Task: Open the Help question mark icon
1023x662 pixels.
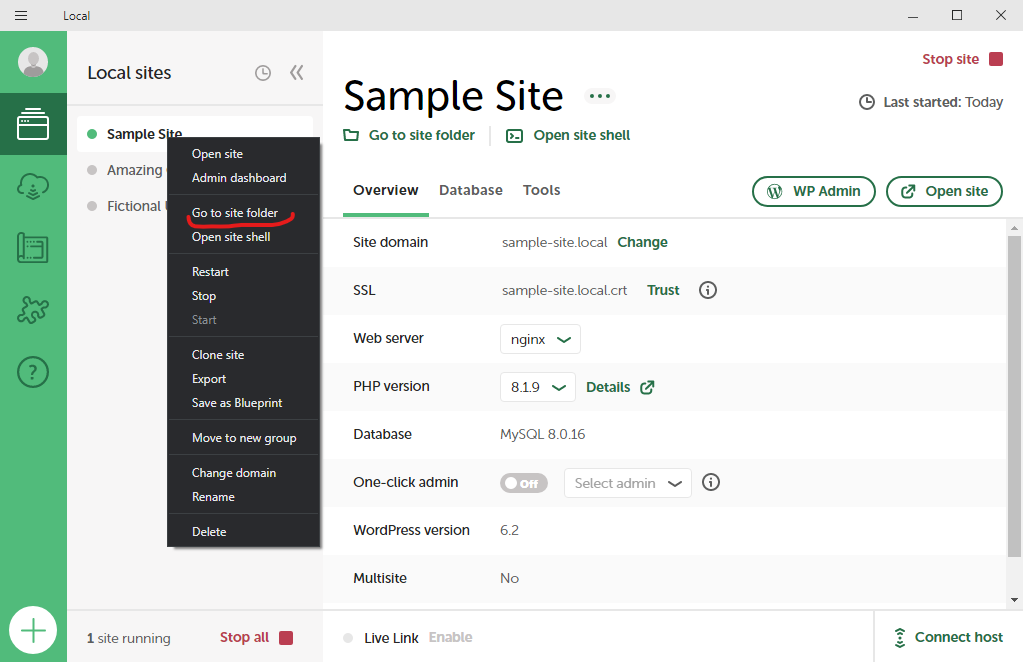Action: point(33,372)
